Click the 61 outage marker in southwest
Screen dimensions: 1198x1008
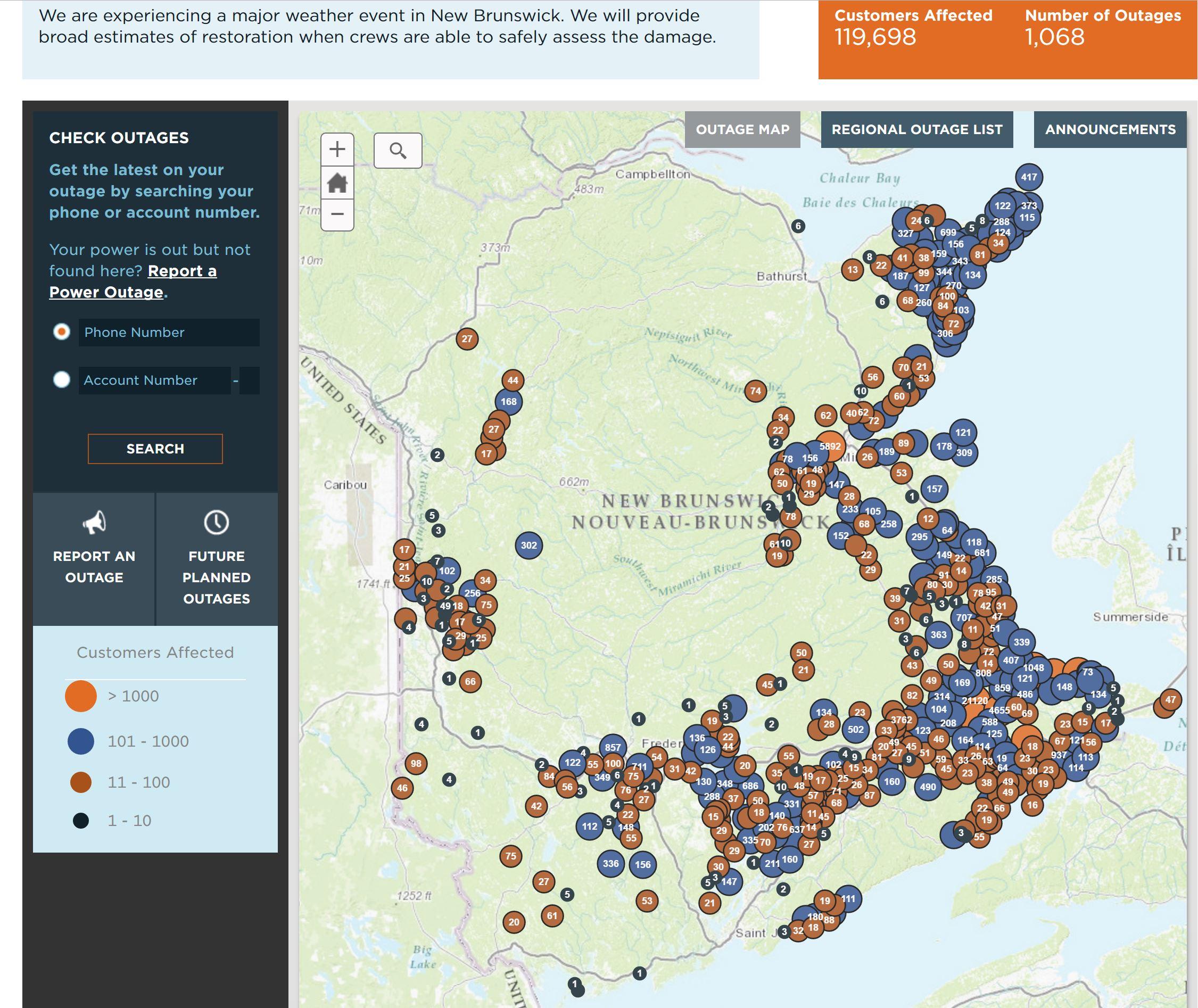coord(552,916)
